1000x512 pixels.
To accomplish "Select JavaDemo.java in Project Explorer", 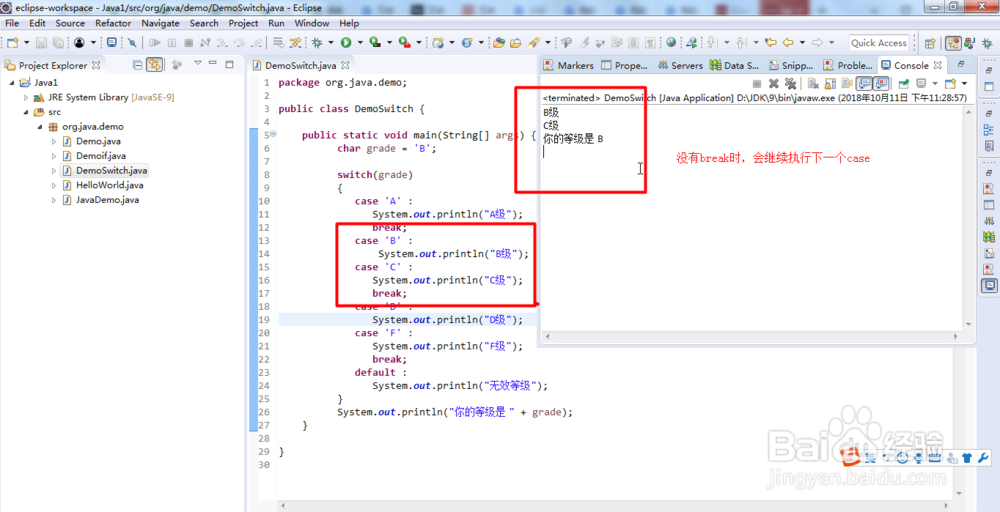I will click(107, 200).
